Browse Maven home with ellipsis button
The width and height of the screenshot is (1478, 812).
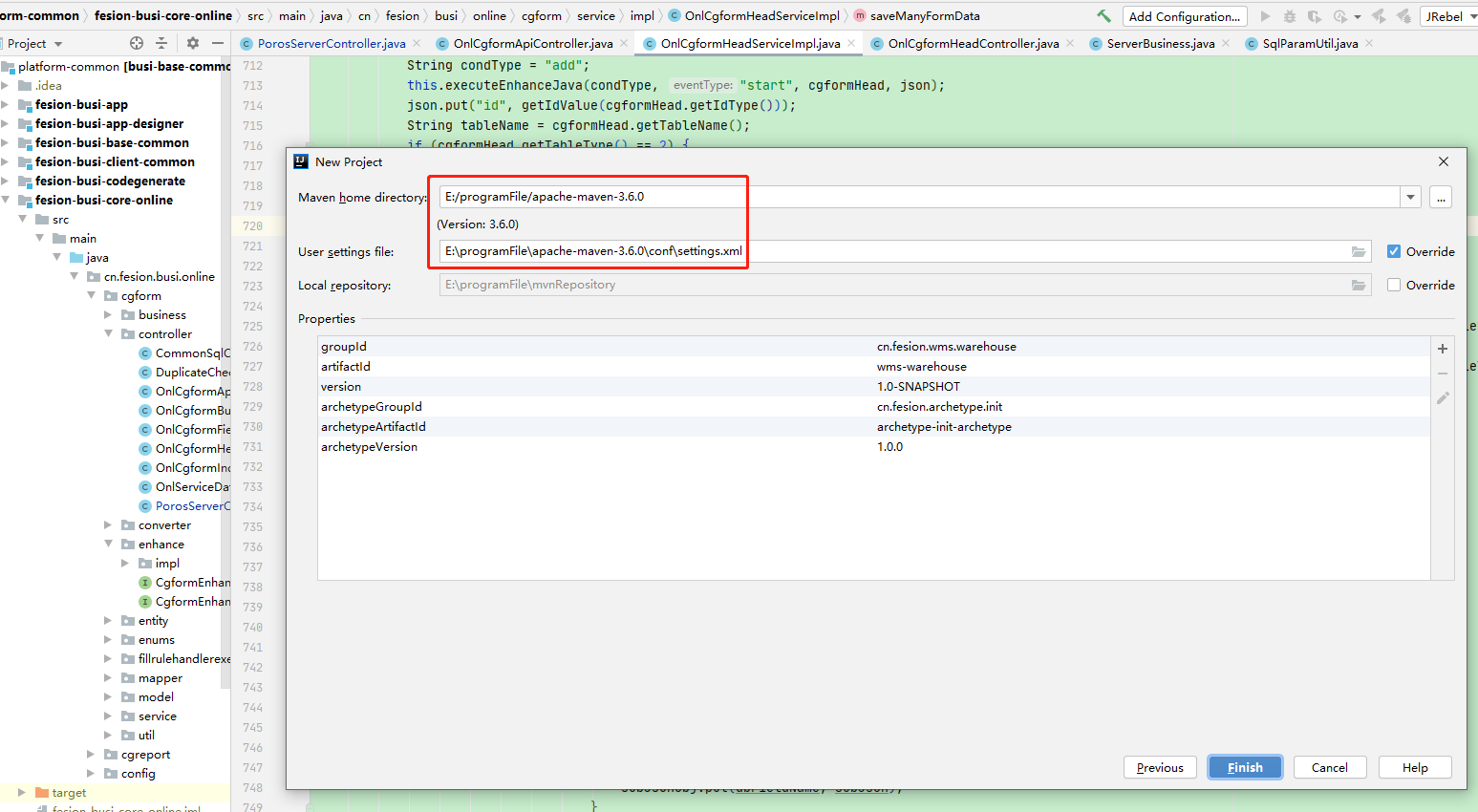click(1441, 197)
